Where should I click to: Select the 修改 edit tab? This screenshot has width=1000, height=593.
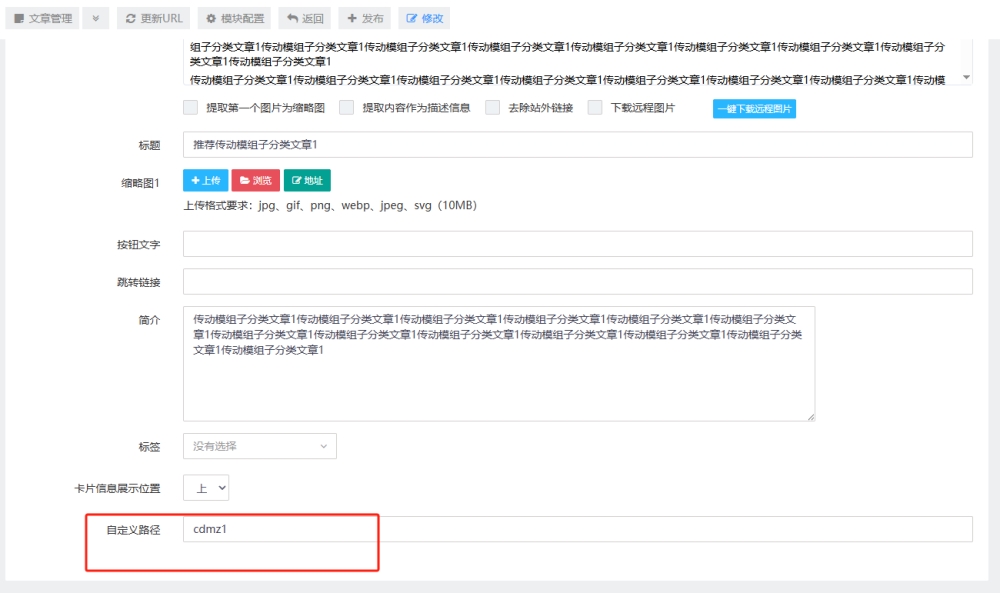tap(424, 18)
